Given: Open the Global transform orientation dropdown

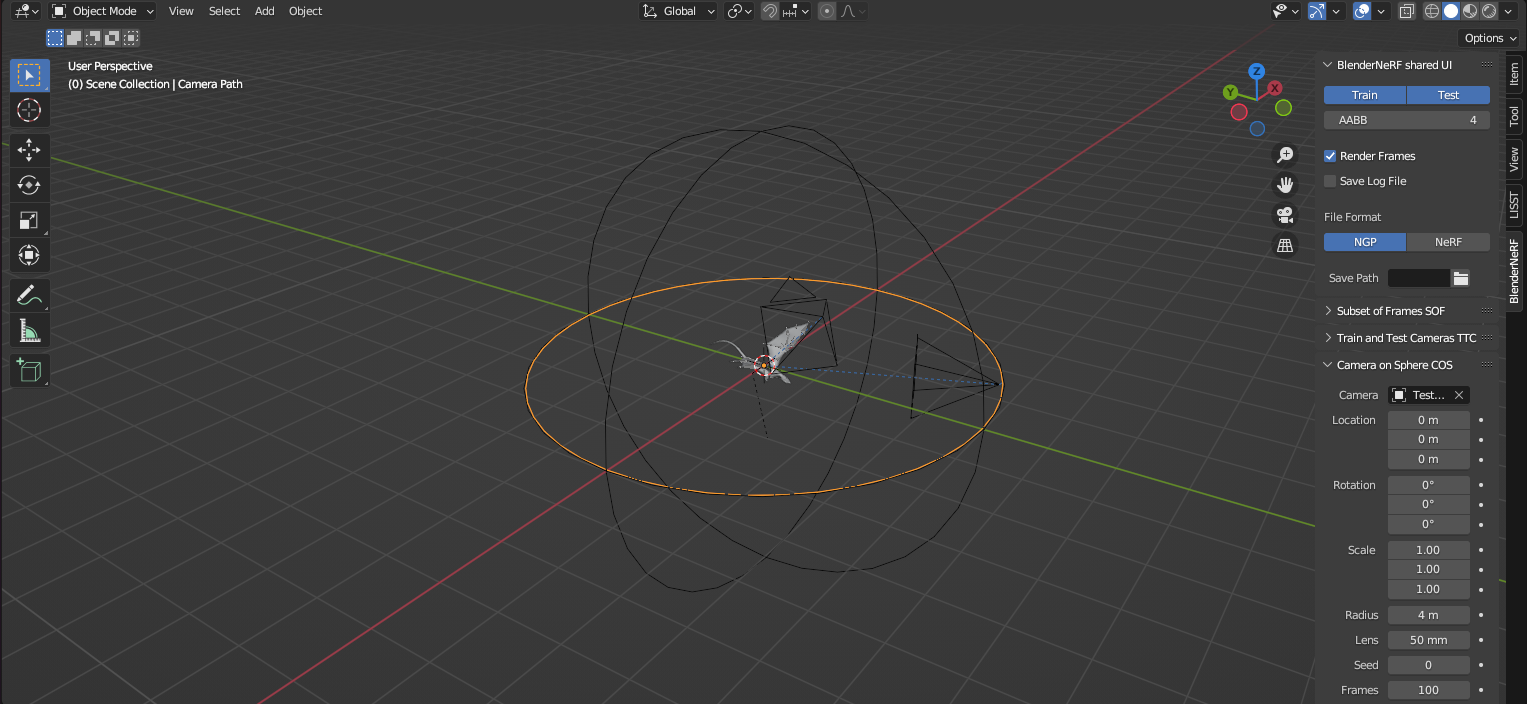Looking at the screenshot, I should [678, 11].
